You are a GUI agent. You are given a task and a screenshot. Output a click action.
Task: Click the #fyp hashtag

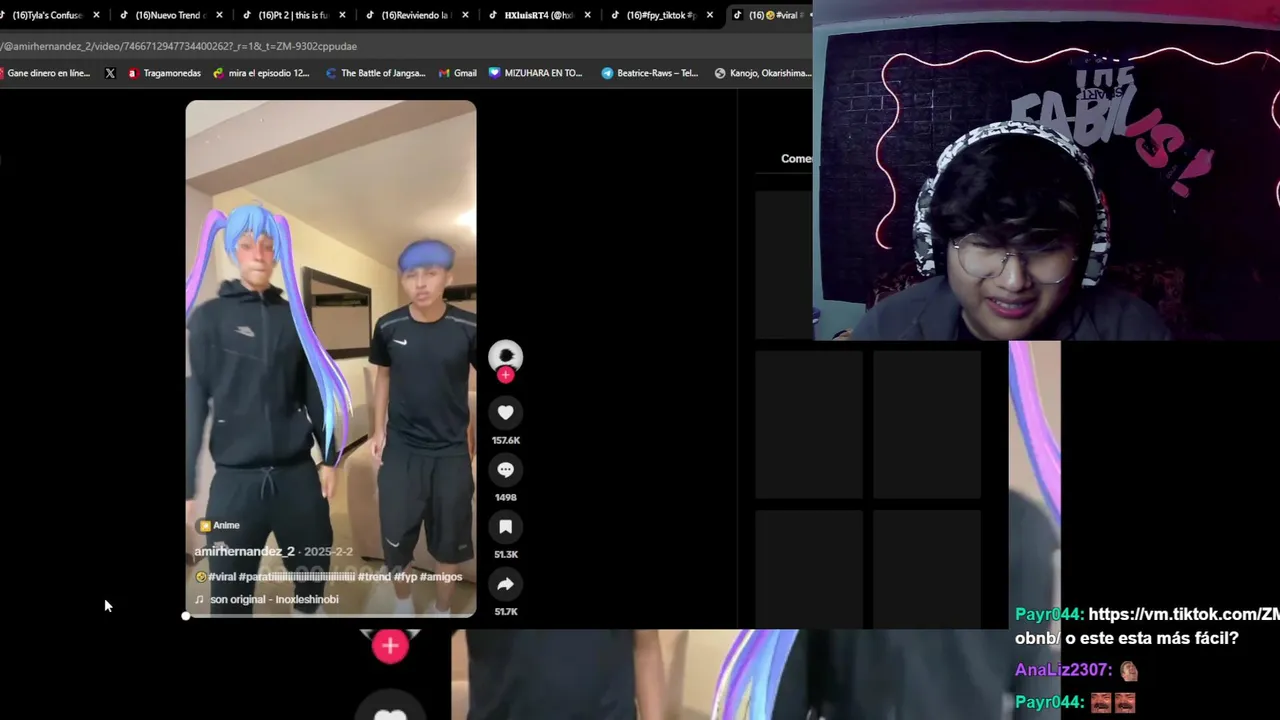(x=405, y=577)
